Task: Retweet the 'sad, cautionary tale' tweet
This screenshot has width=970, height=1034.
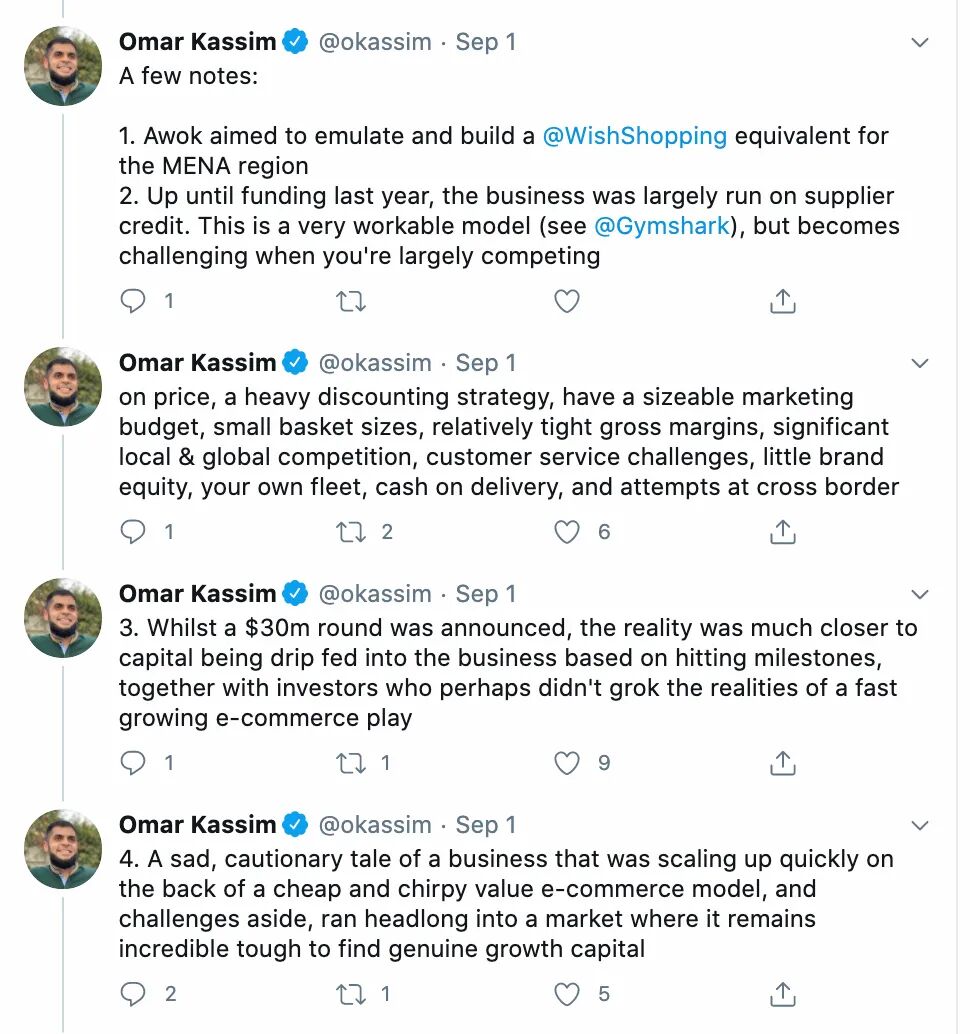Action: tap(351, 994)
